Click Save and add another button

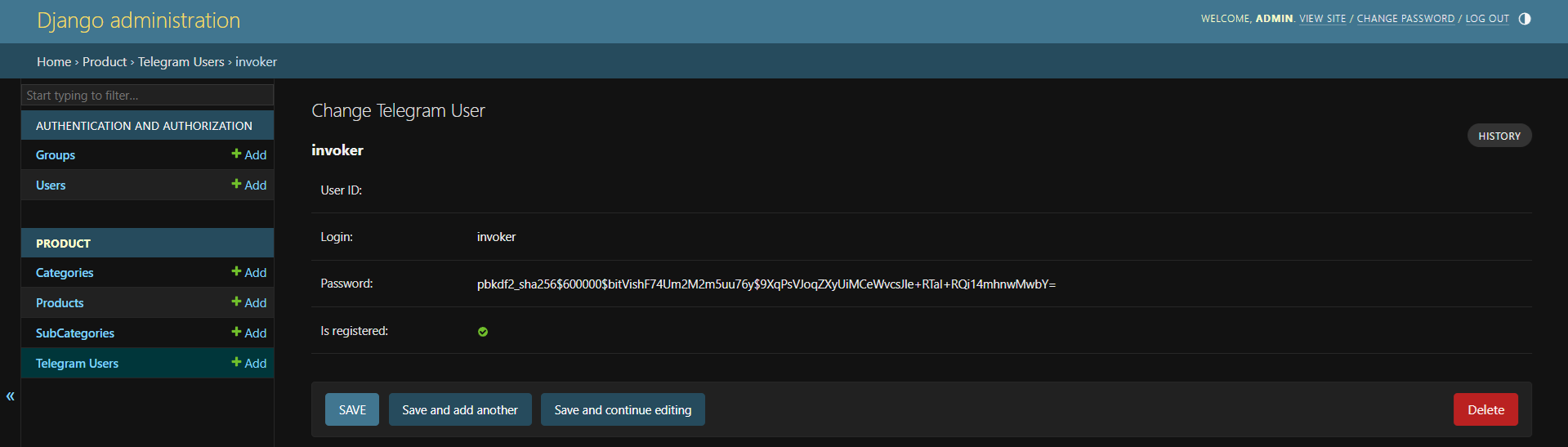[x=460, y=409]
